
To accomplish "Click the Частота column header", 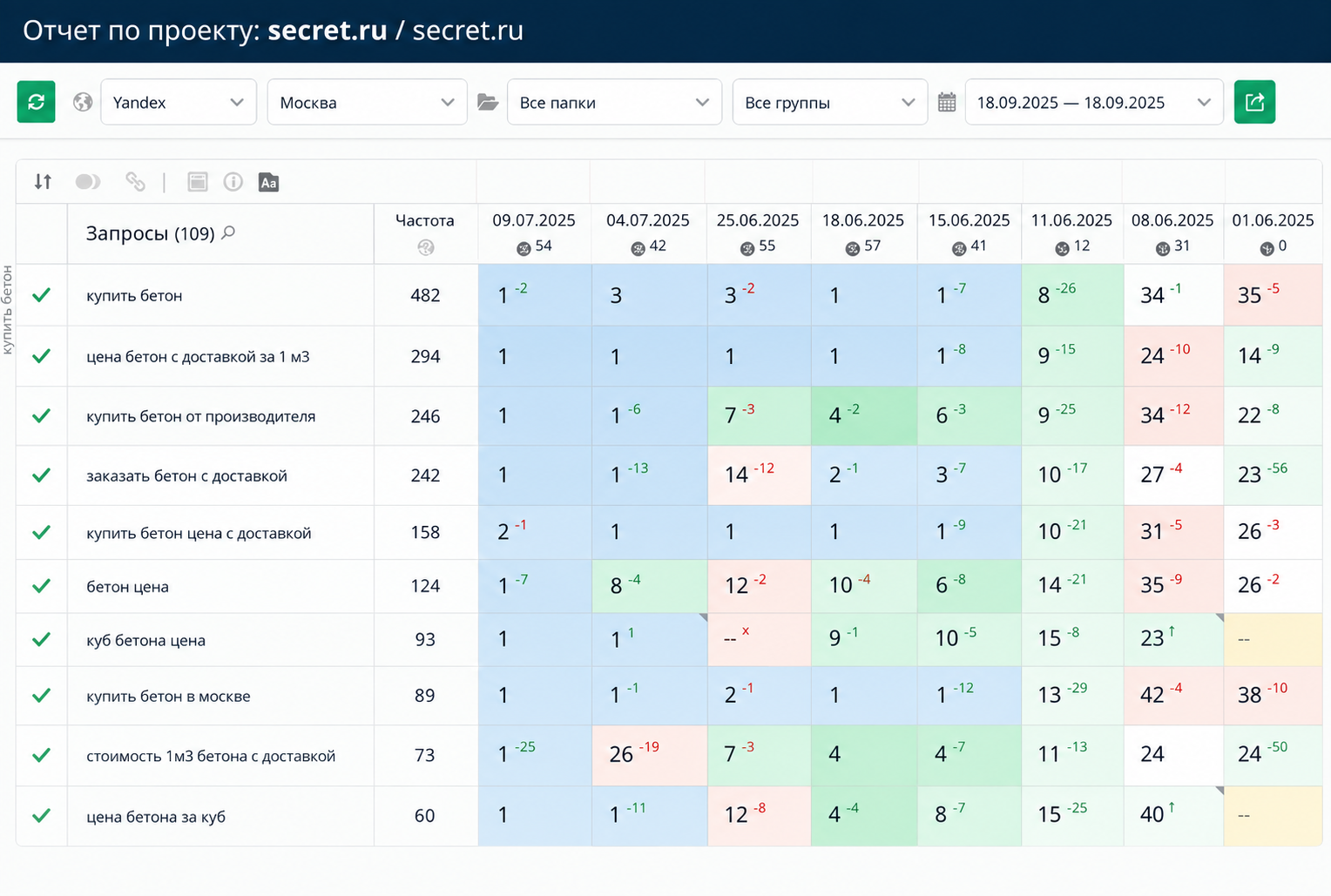I will click(x=425, y=220).
